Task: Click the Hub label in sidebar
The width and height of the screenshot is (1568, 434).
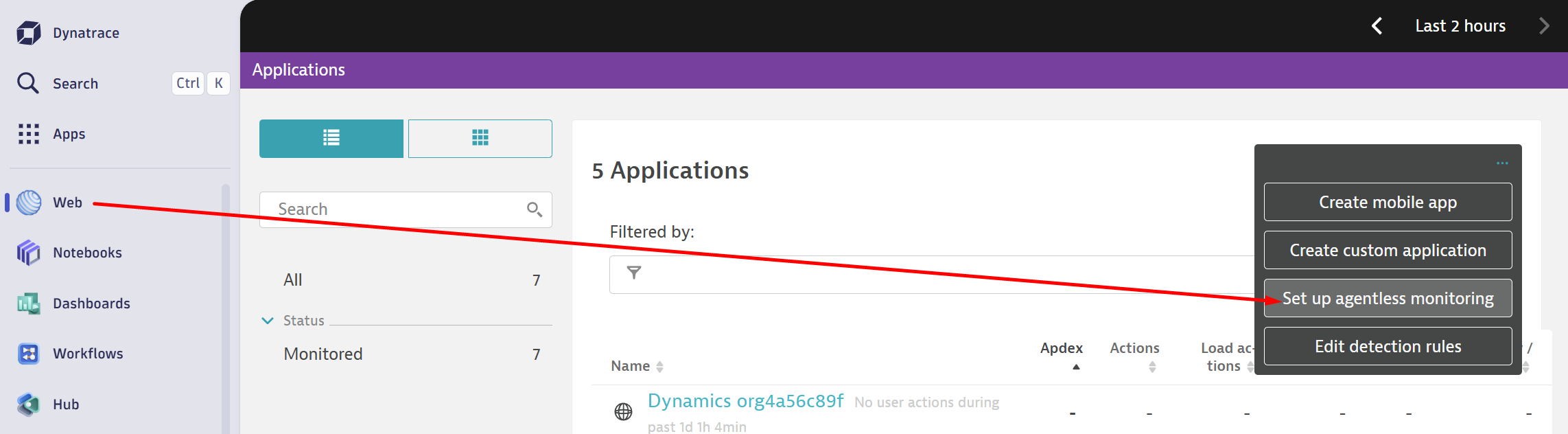Action: click(x=66, y=404)
